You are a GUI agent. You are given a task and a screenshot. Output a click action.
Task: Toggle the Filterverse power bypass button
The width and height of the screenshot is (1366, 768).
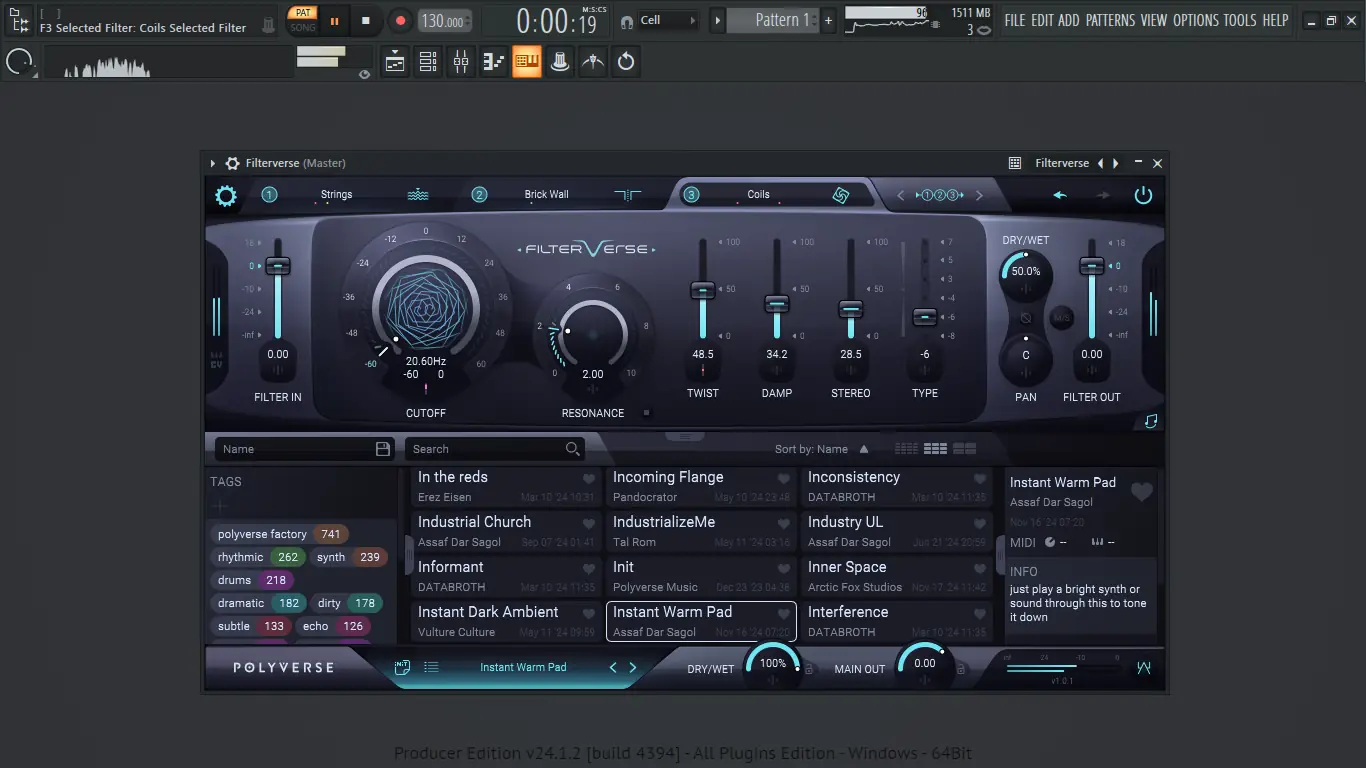[1143, 195]
